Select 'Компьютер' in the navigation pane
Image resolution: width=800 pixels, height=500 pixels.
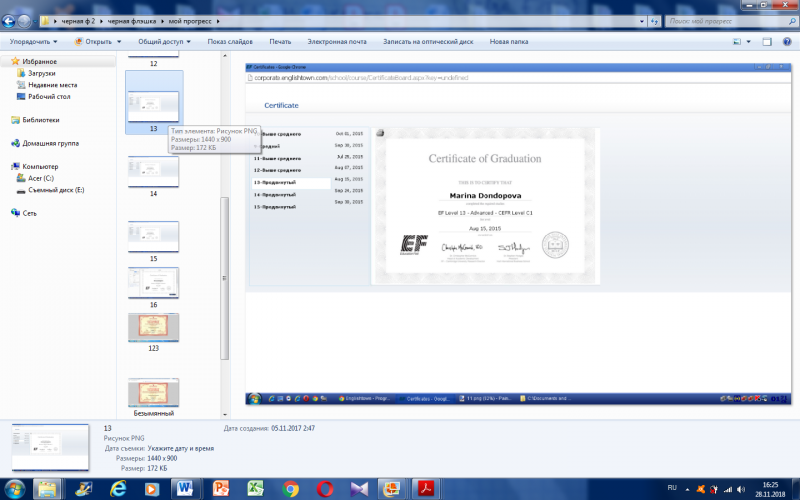pyautogui.click(x=40, y=166)
